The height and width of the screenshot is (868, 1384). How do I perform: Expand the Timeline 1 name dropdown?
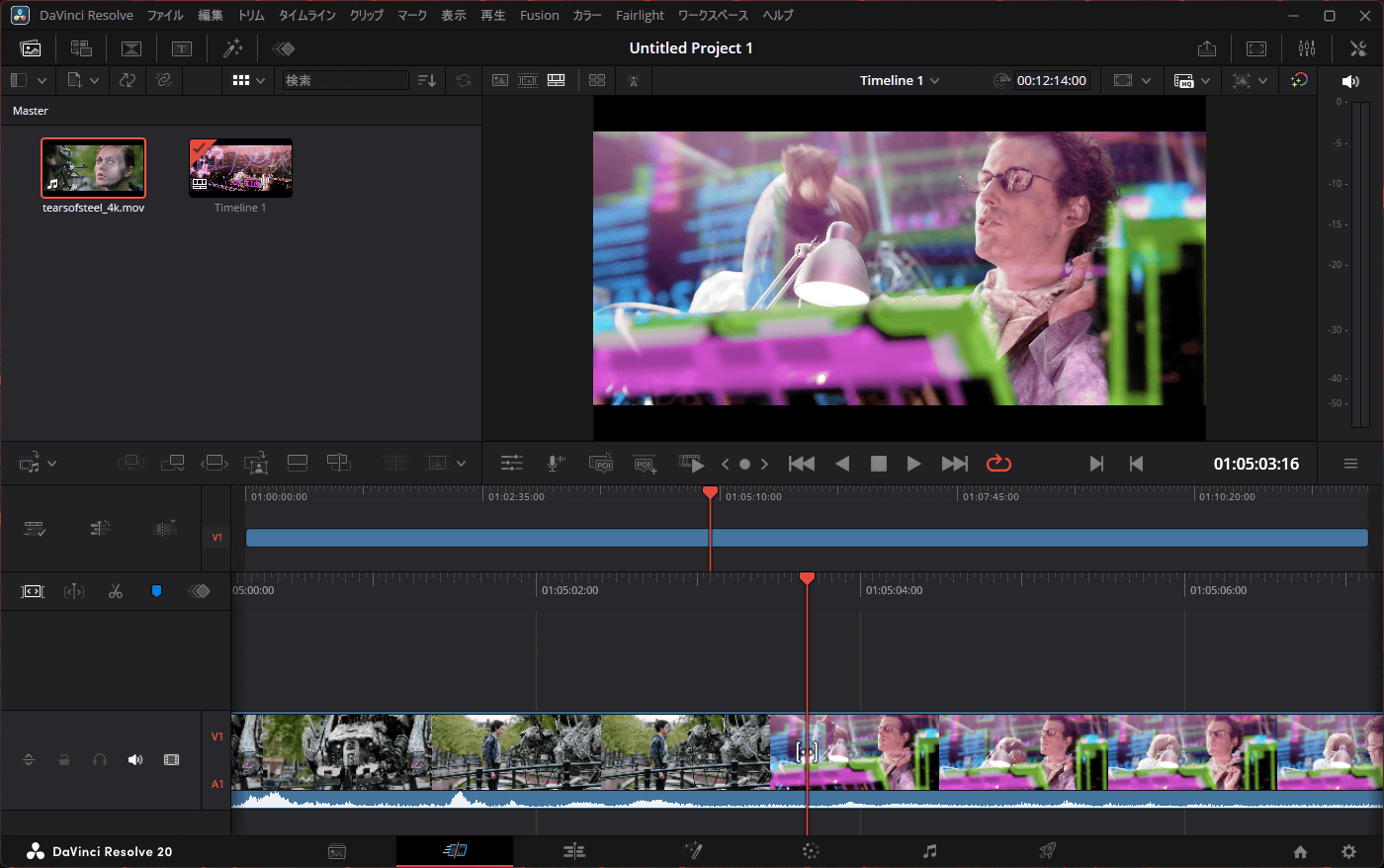point(934,81)
